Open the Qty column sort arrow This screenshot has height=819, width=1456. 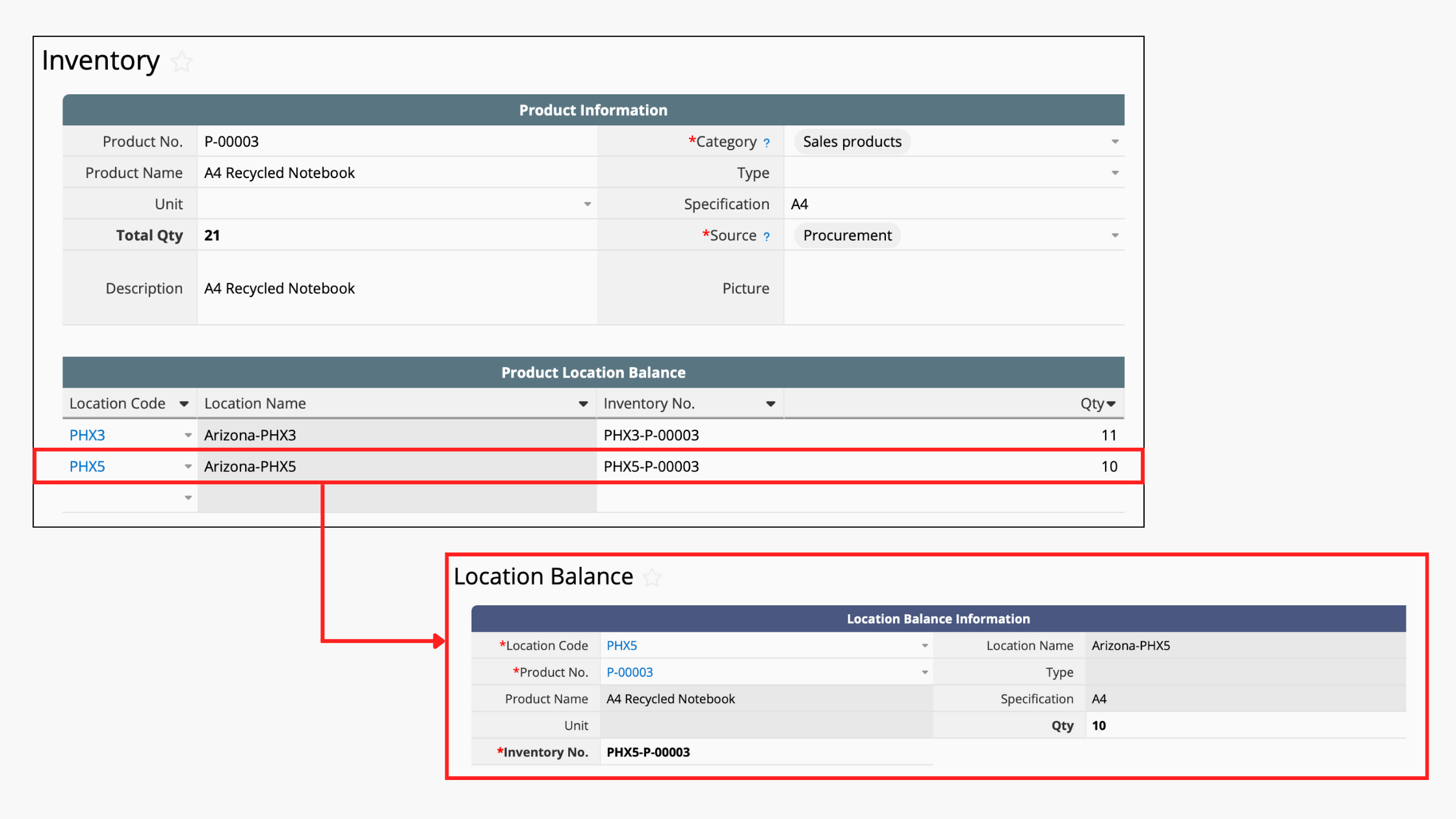click(1111, 404)
